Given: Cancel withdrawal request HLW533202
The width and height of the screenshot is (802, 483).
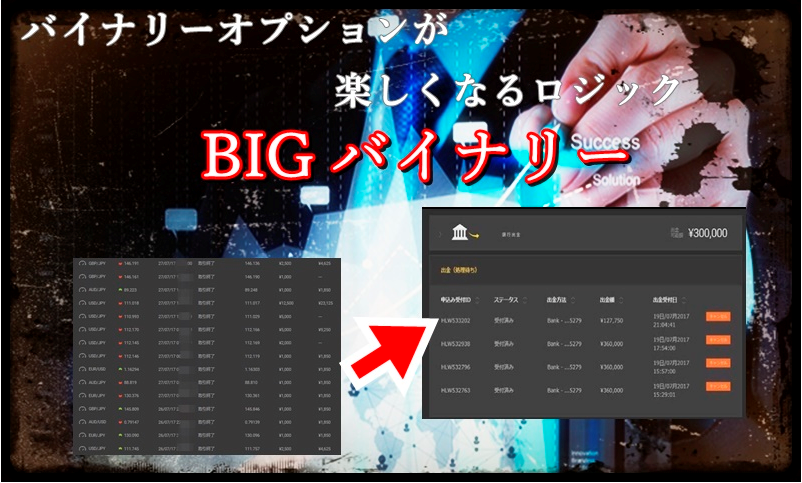Looking at the screenshot, I should (719, 317).
